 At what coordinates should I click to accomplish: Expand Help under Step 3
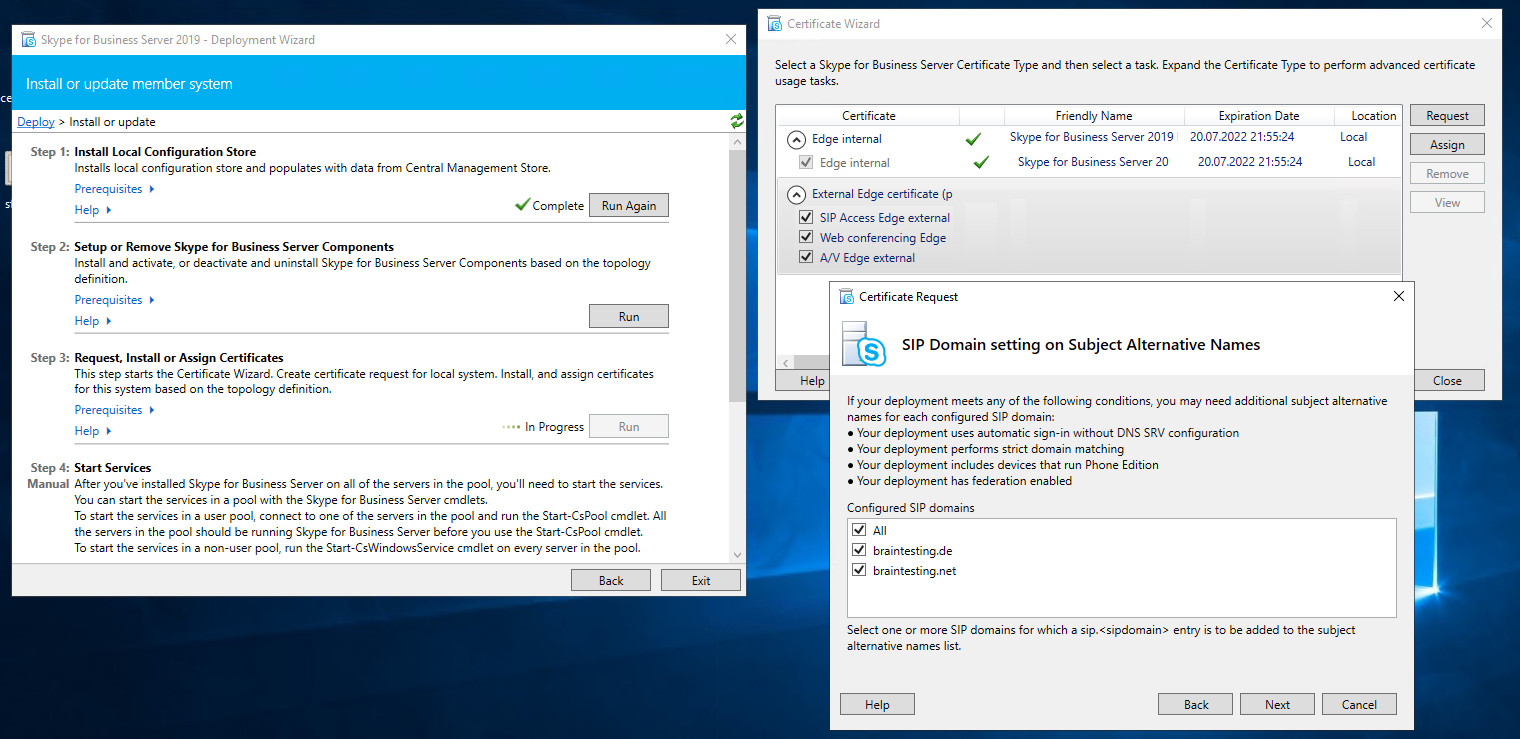(92, 431)
